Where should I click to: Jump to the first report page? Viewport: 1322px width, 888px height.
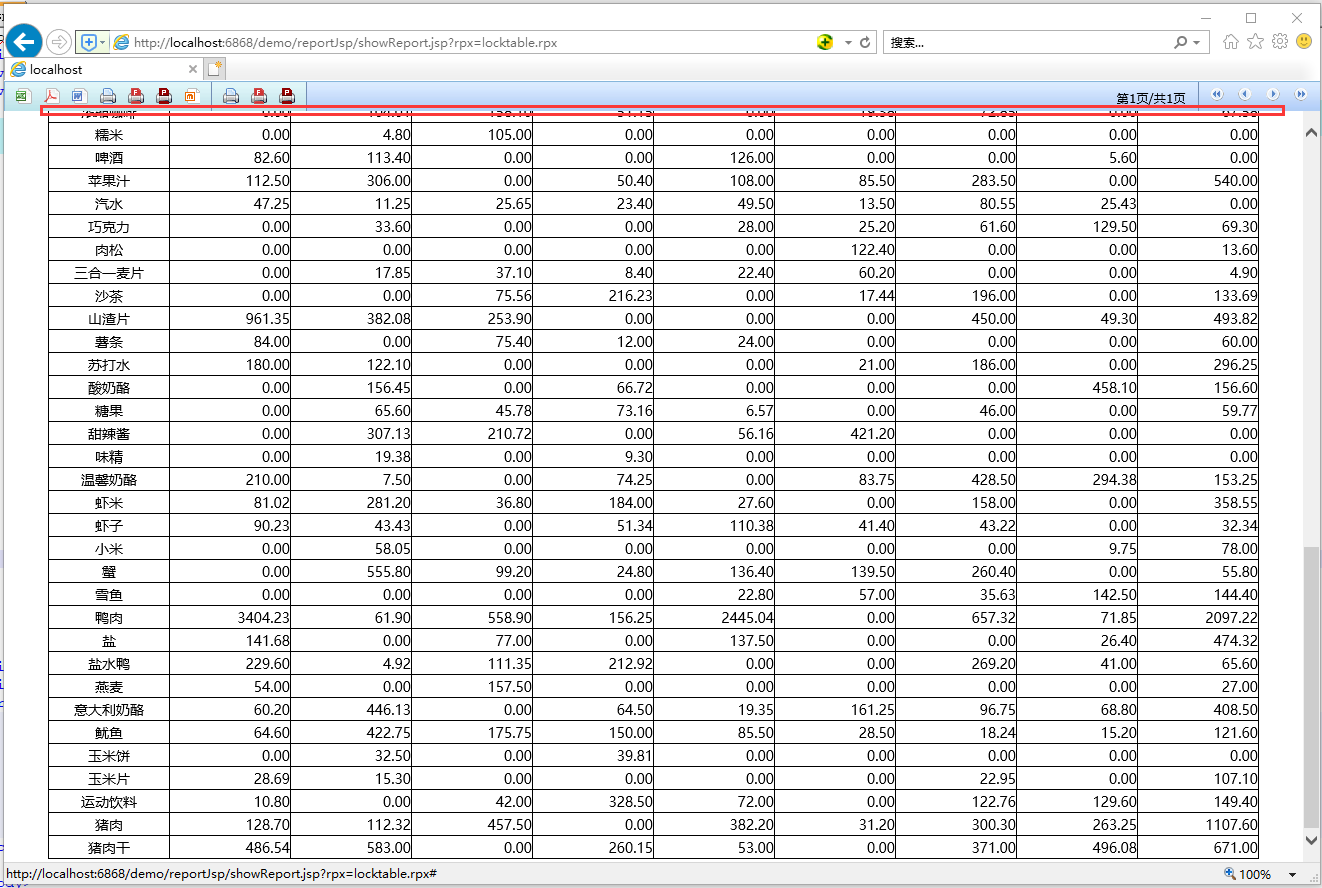pos(1217,94)
